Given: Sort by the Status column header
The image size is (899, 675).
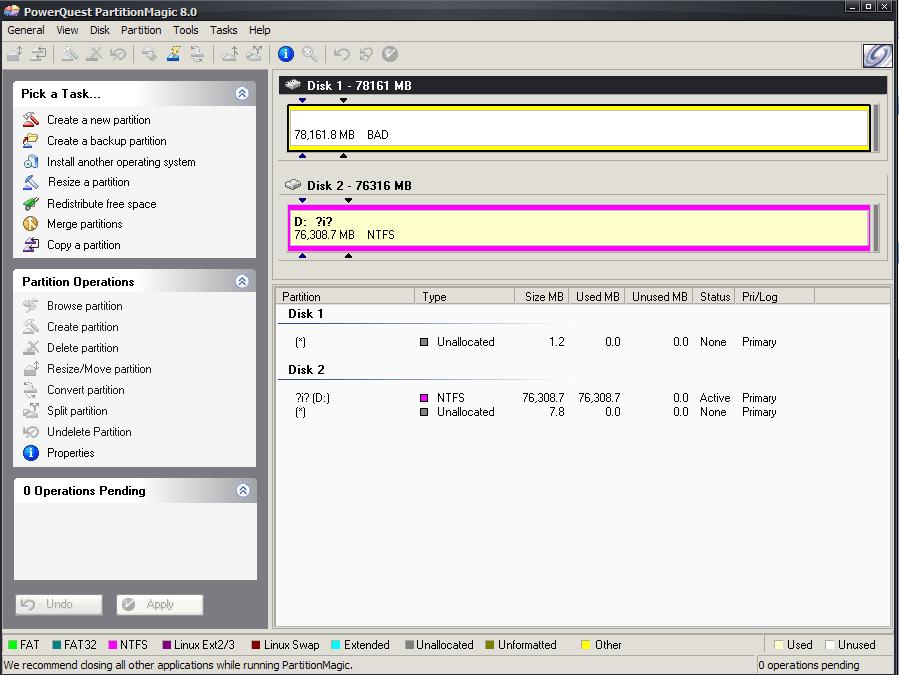Looking at the screenshot, I should (x=714, y=296).
